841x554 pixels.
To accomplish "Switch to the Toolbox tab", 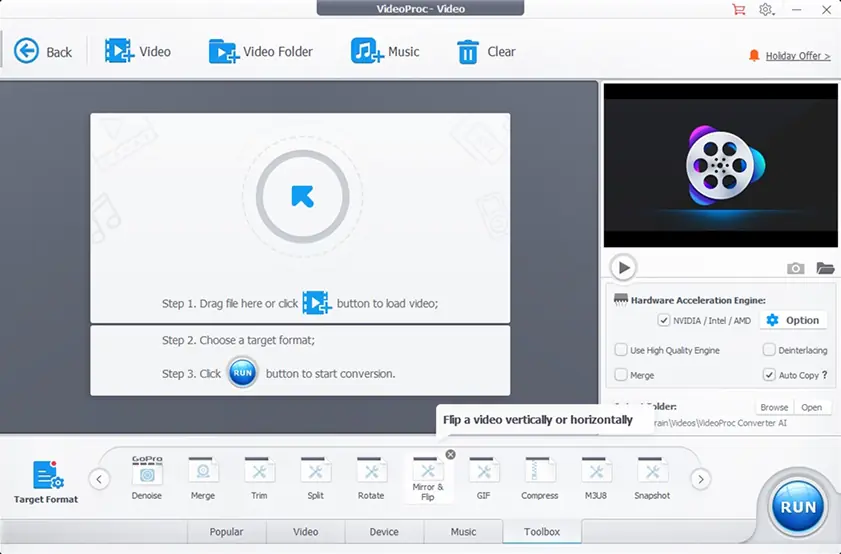I will pyautogui.click(x=542, y=531).
